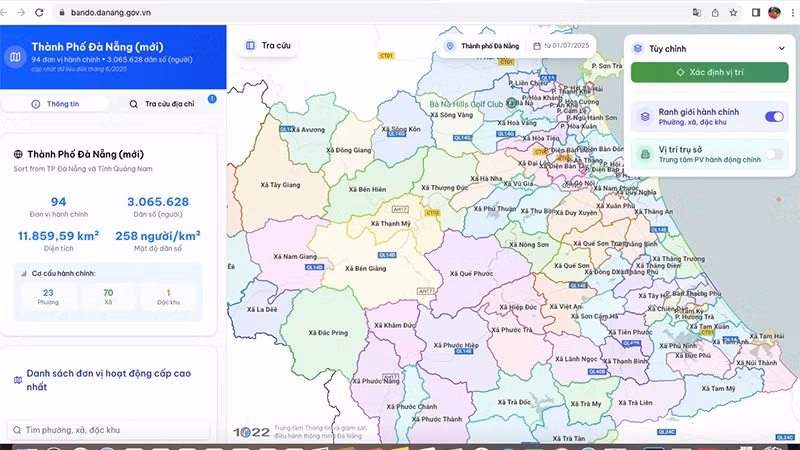
Task: Click the location pin icon beside Thành phố Đà Nẵng
Action: click(450, 46)
